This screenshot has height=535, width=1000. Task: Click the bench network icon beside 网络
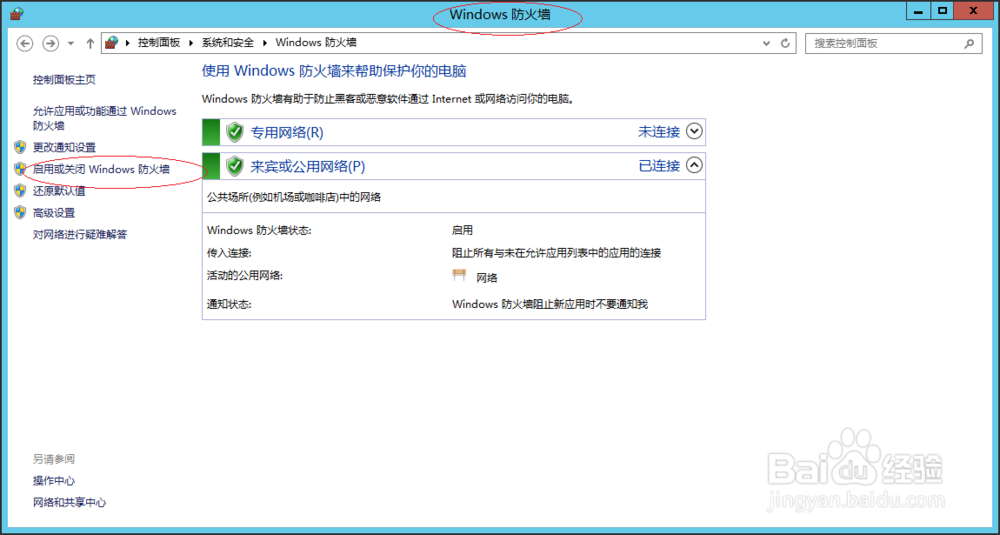click(x=459, y=275)
